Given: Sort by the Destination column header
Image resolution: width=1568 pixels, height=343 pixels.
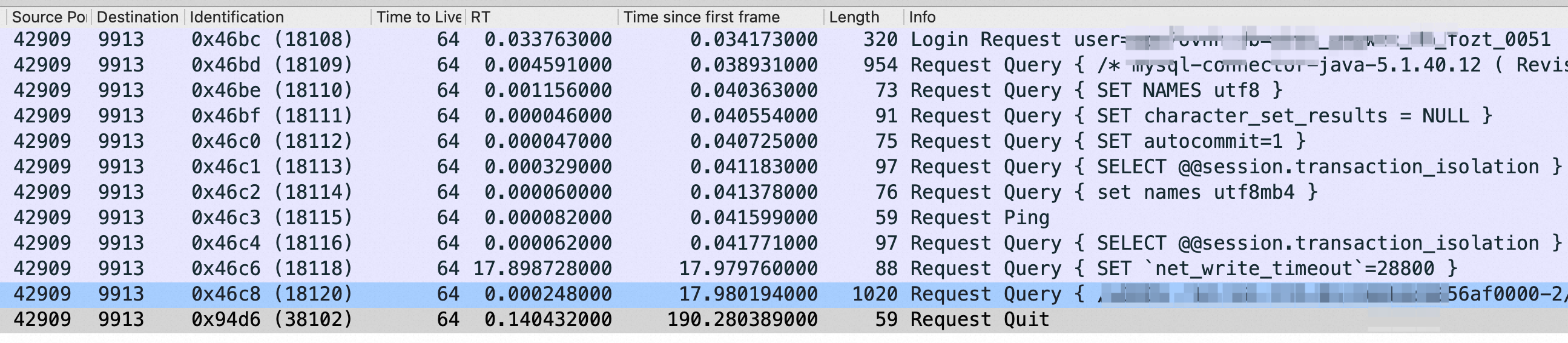Looking at the screenshot, I should click(137, 17).
